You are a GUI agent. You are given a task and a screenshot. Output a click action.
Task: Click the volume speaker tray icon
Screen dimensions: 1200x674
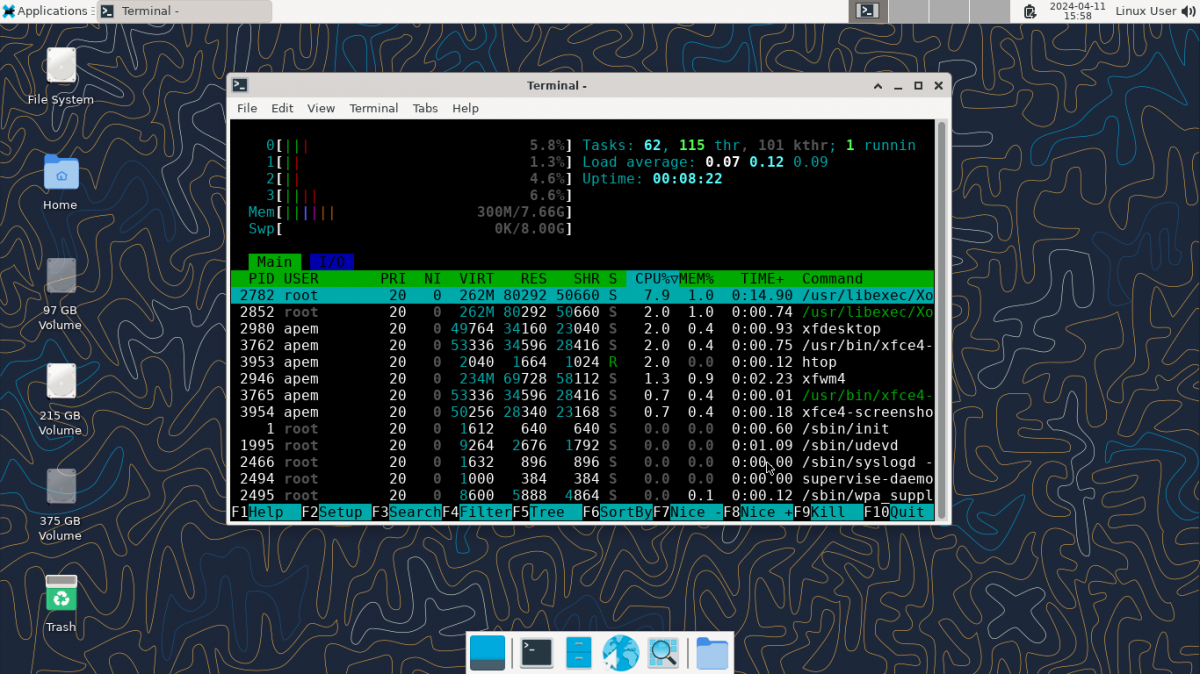pos(1190,11)
